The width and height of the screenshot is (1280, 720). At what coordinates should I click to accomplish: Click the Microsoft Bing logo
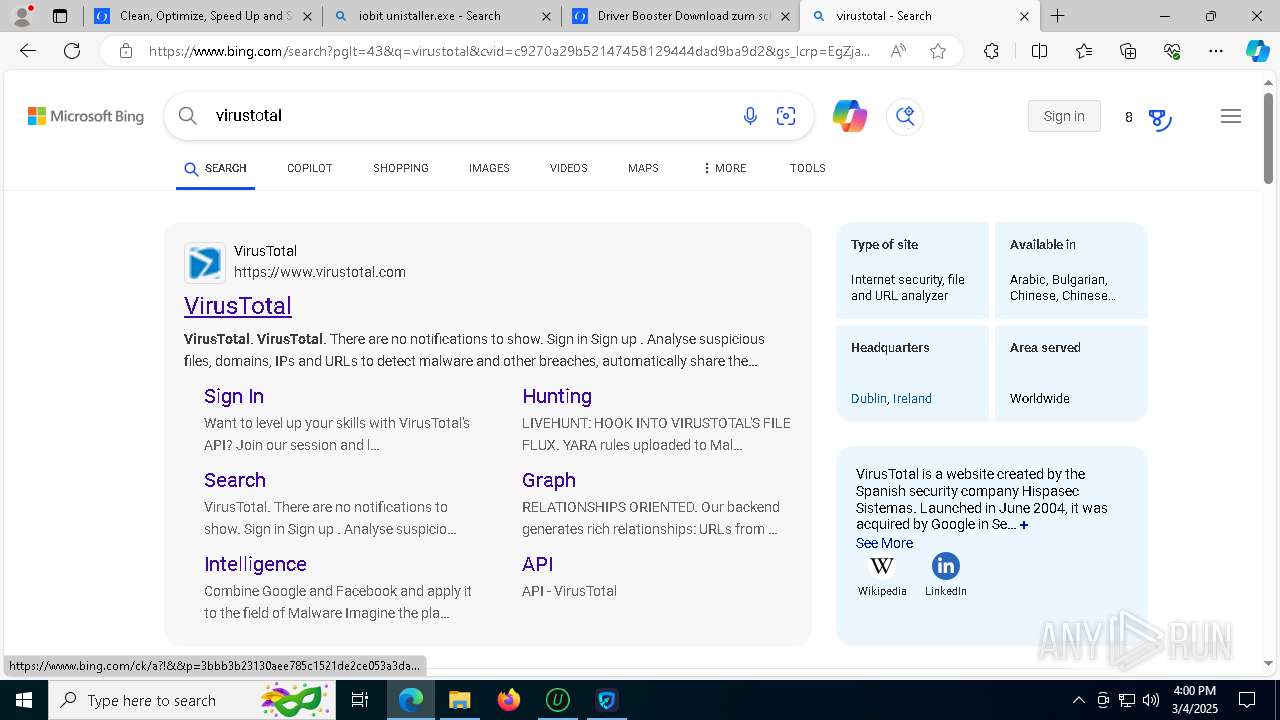(86, 116)
